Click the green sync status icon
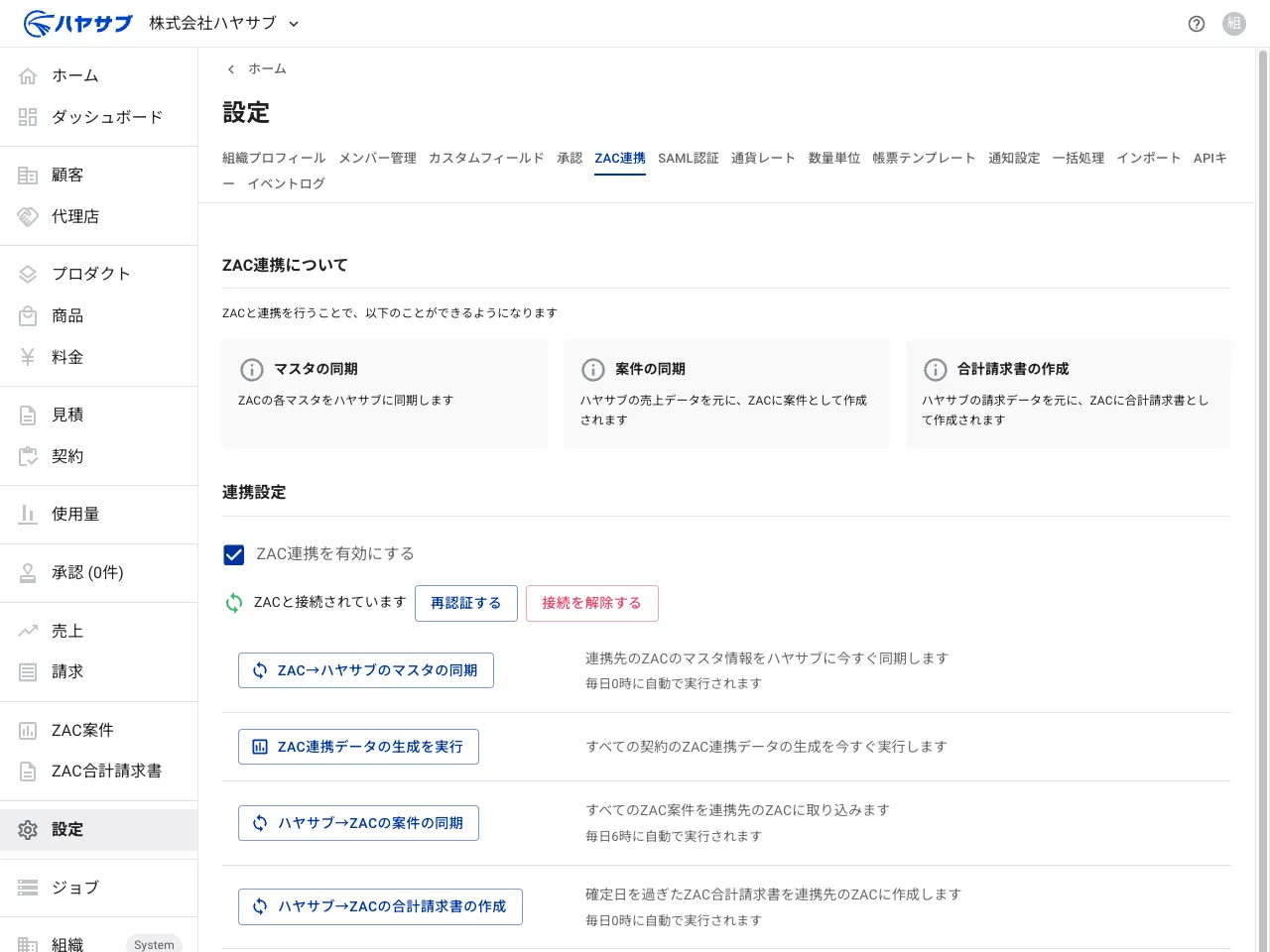Viewport: 1270px width, 952px height. point(234,603)
